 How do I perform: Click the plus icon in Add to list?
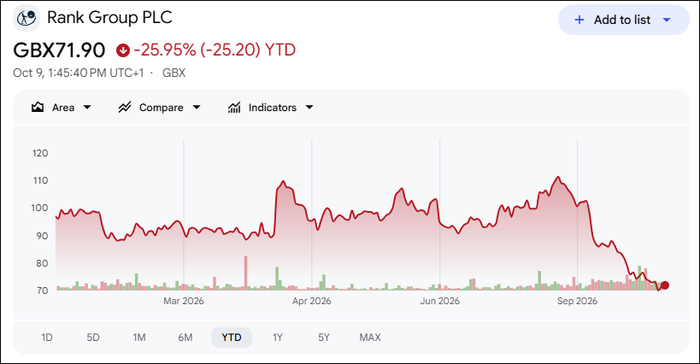click(579, 20)
